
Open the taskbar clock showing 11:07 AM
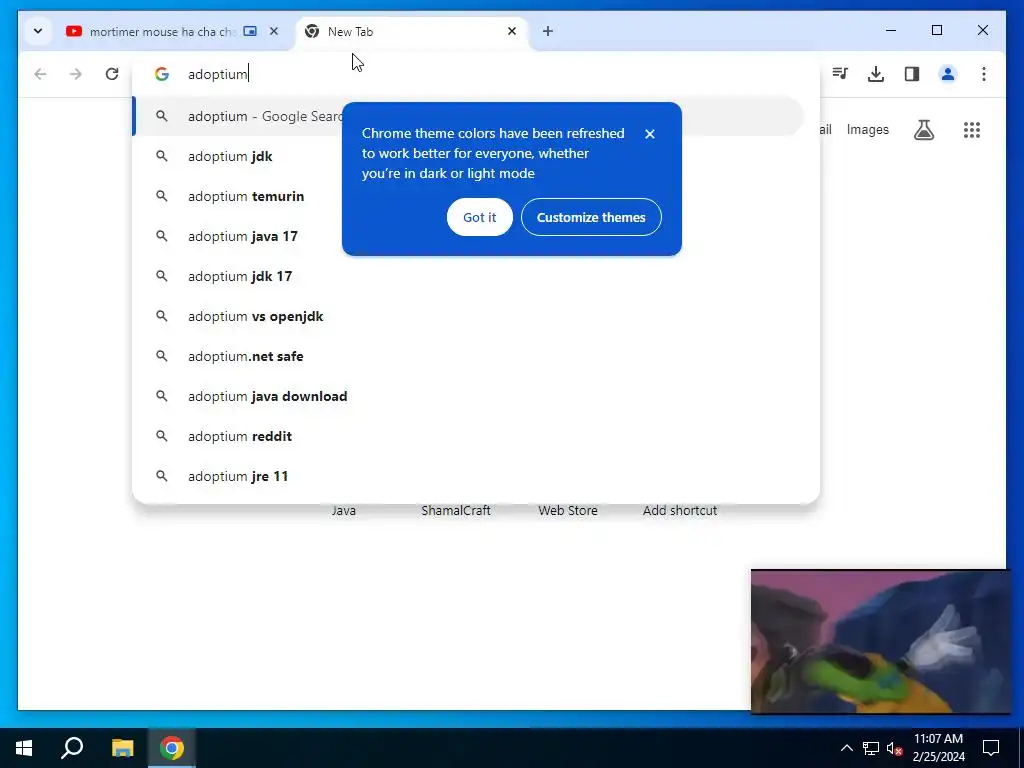938,748
